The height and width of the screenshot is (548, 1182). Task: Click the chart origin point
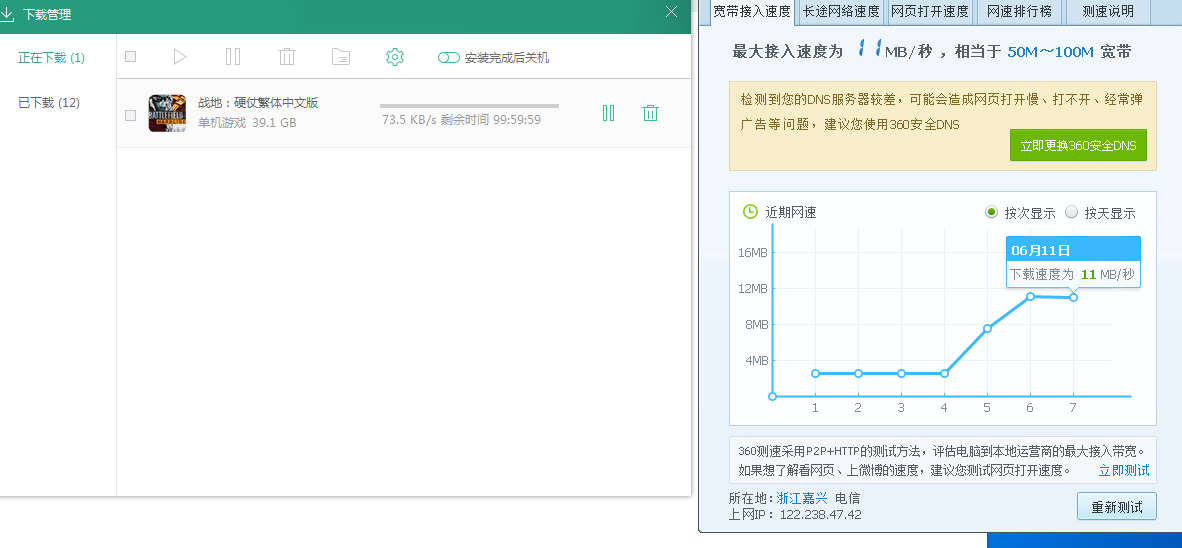coord(772,396)
